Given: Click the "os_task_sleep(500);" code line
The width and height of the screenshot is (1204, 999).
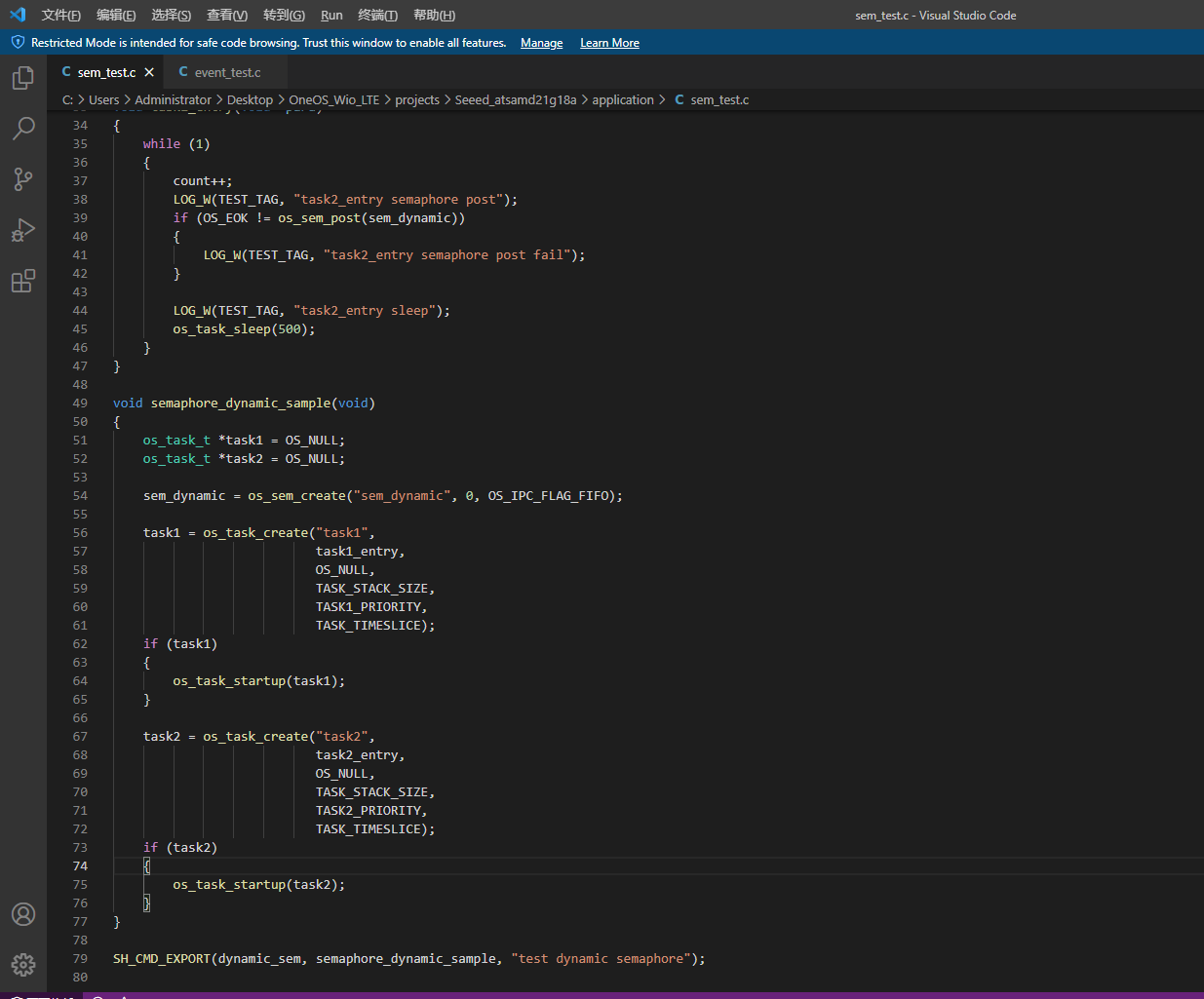Looking at the screenshot, I should (245, 329).
